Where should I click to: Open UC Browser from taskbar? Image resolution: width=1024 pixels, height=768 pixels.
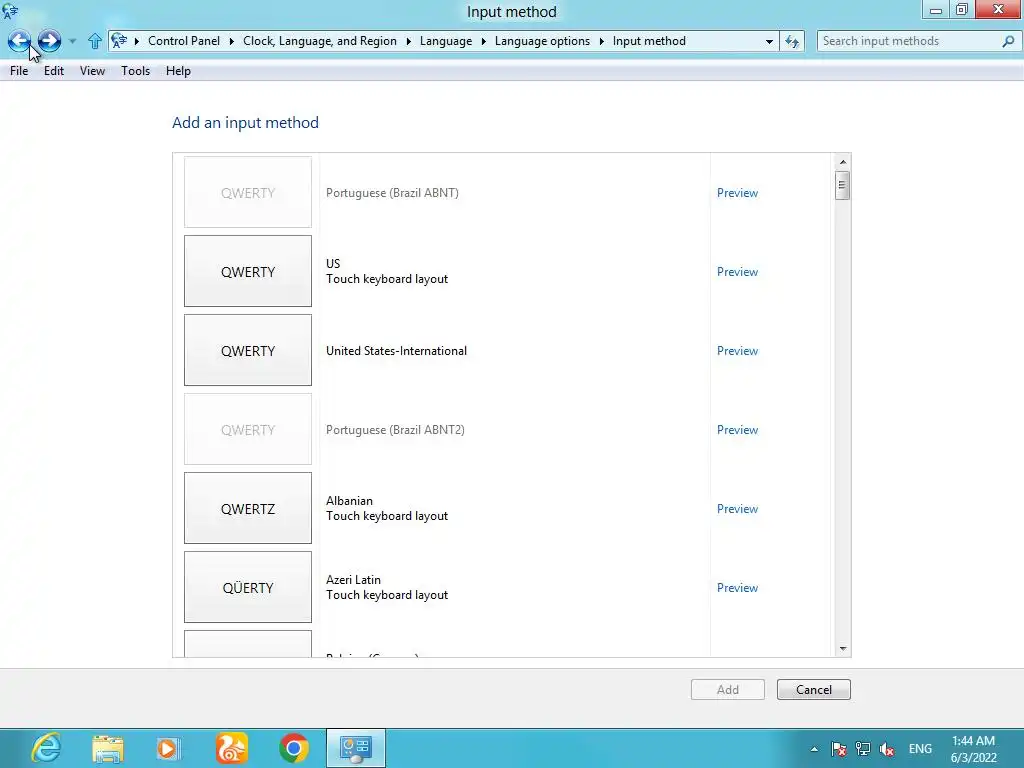pos(232,748)
